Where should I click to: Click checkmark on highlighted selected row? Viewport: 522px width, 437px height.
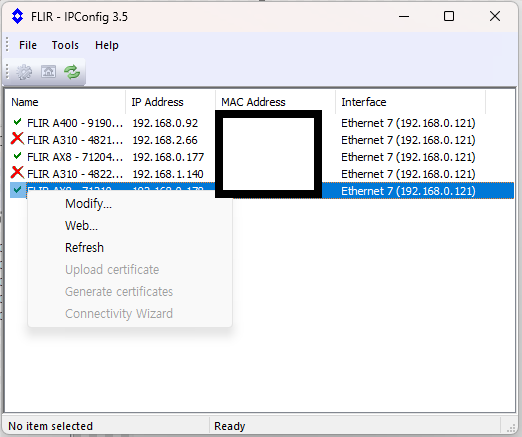coord(17,190)
